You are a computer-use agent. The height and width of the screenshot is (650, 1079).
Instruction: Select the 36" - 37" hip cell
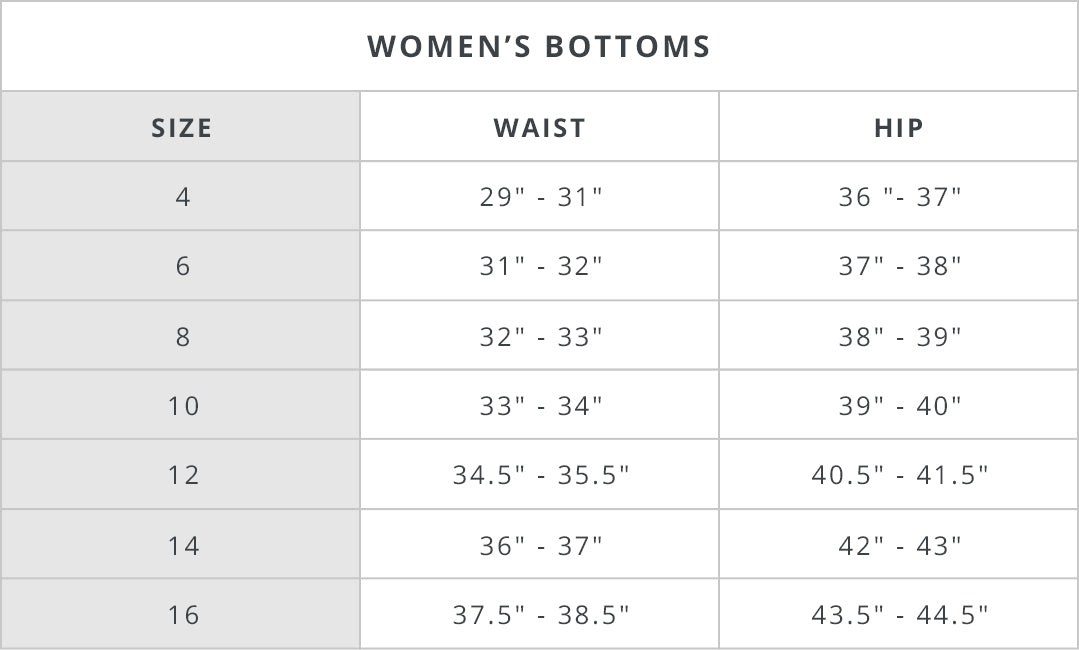pos(899,197)
